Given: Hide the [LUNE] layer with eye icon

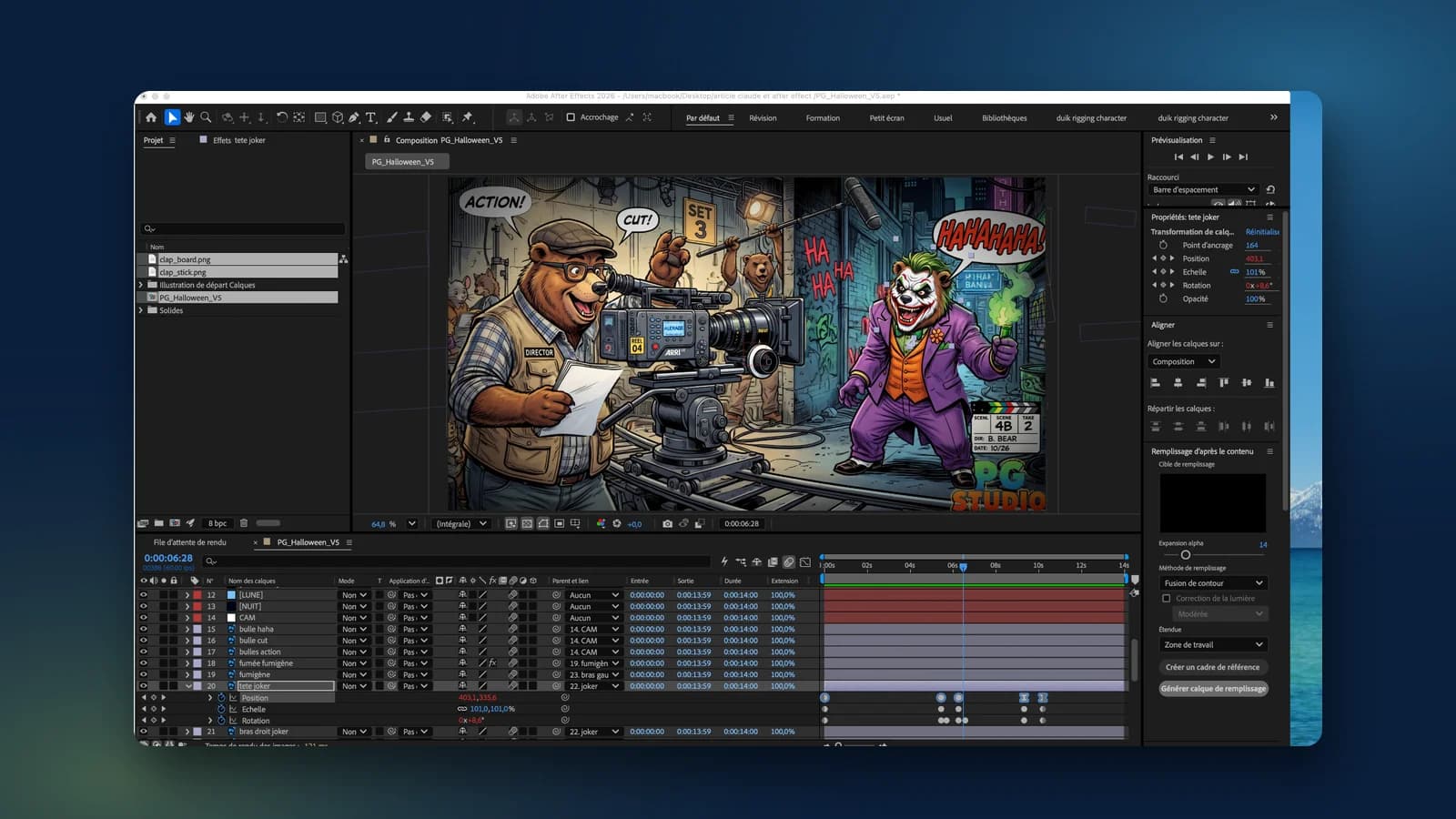Looking at the screenshot, I should (144, 595).
